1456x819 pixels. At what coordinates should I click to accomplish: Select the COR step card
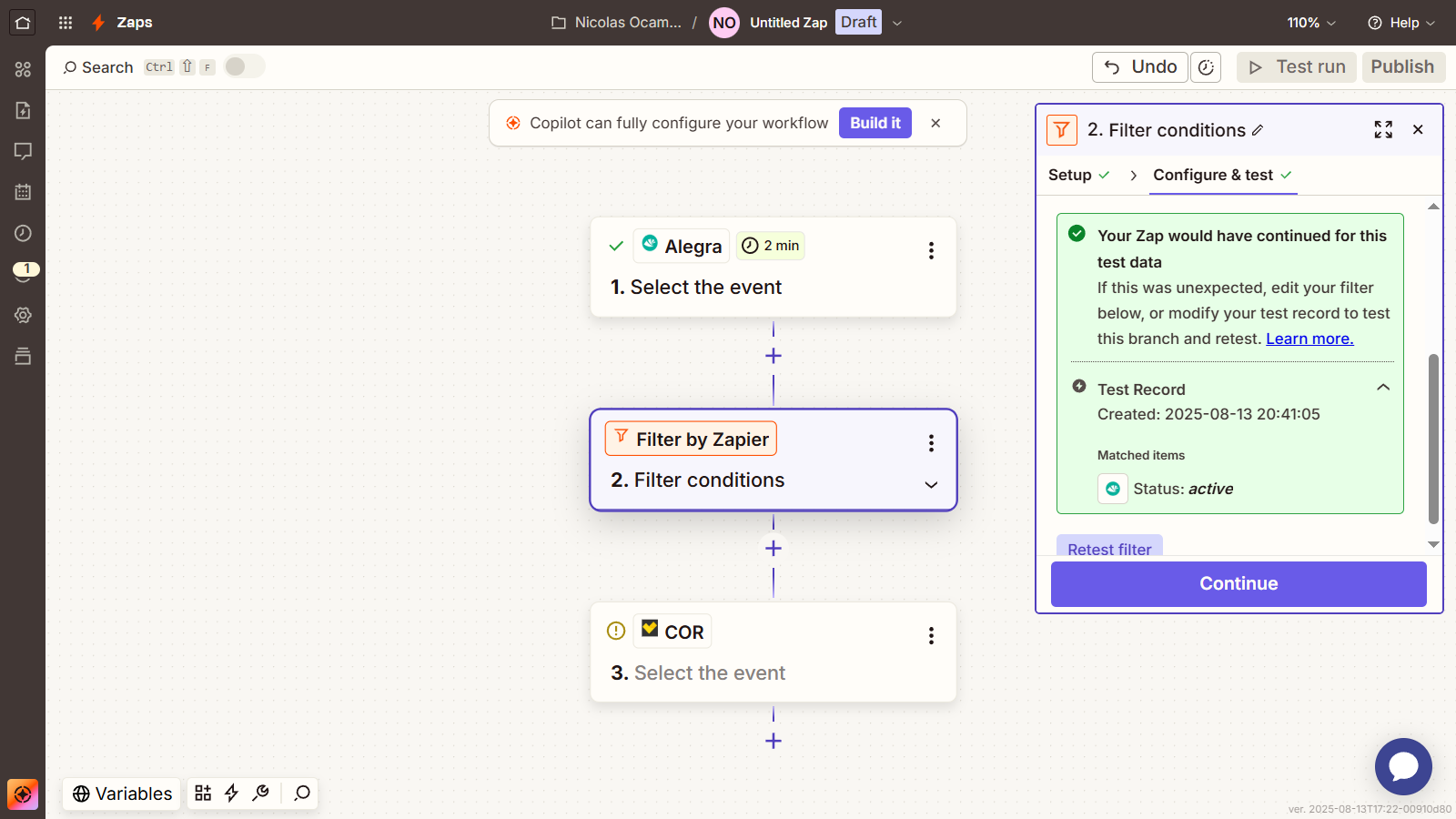[x=773, y=652]
